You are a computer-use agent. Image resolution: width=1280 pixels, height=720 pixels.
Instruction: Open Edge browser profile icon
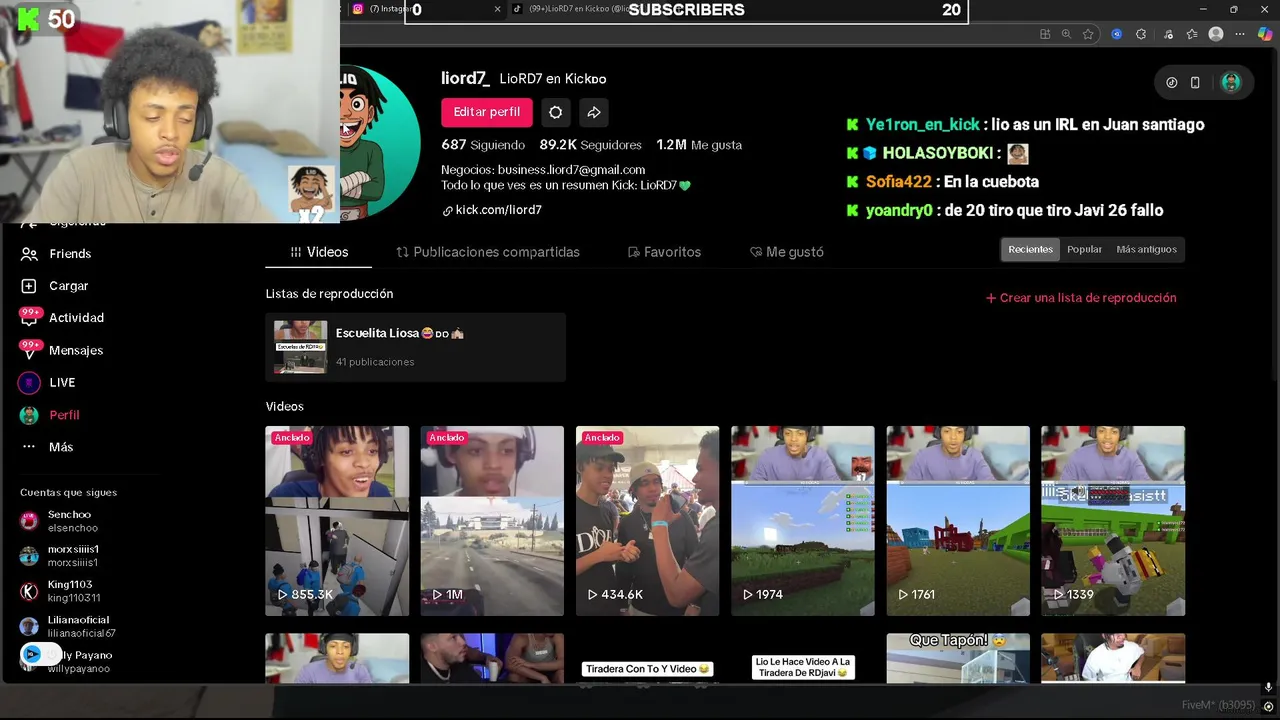(1216, 34)
